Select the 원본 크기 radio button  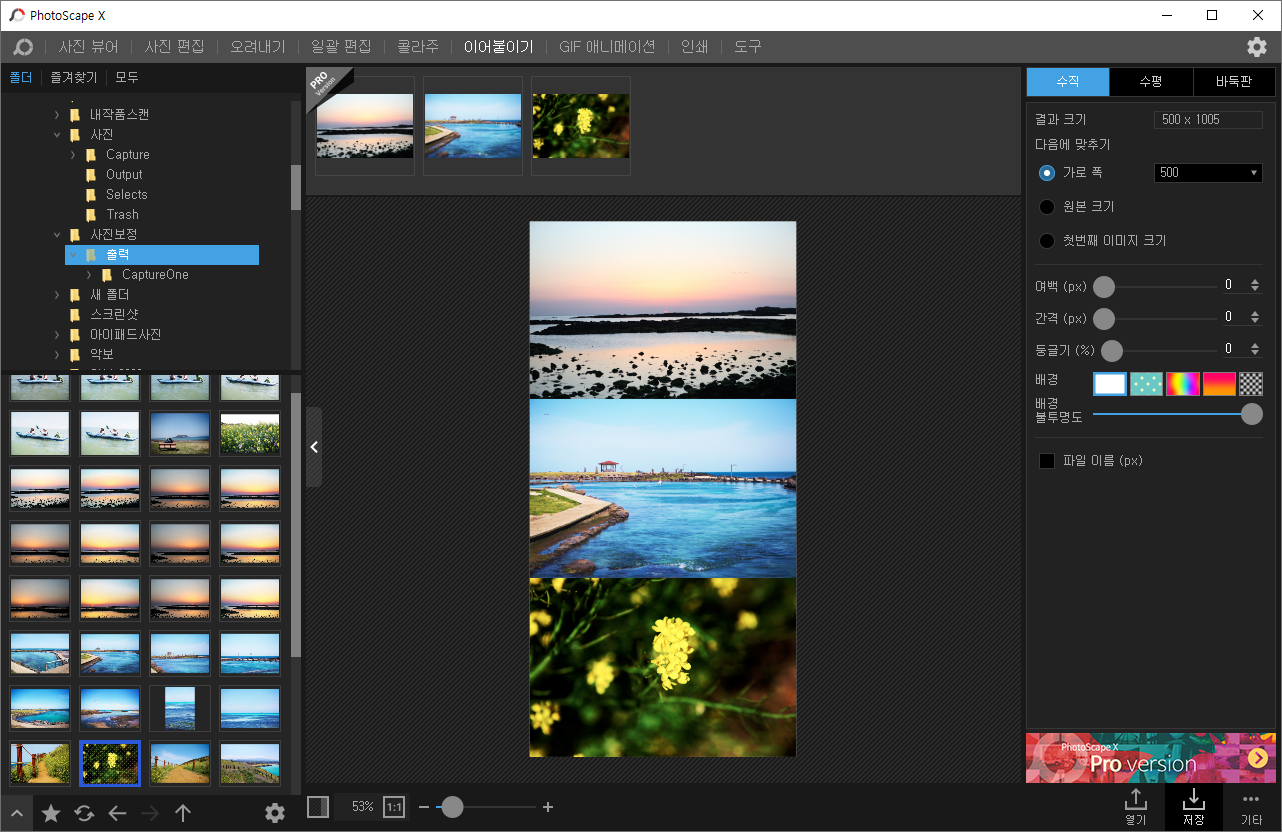(1047, 207)
